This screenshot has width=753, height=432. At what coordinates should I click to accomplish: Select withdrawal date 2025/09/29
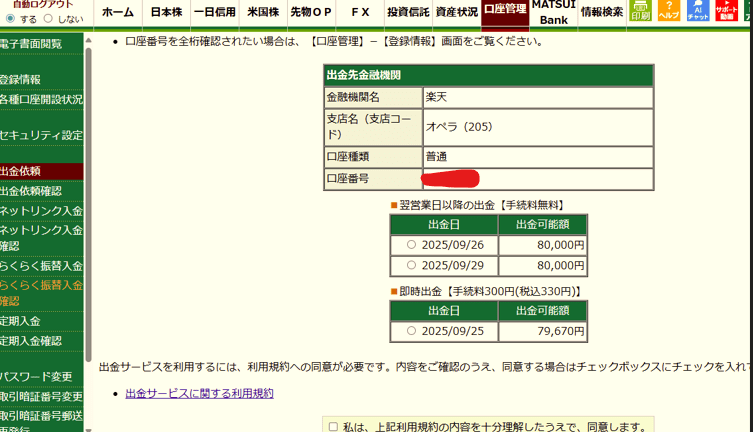411,265
